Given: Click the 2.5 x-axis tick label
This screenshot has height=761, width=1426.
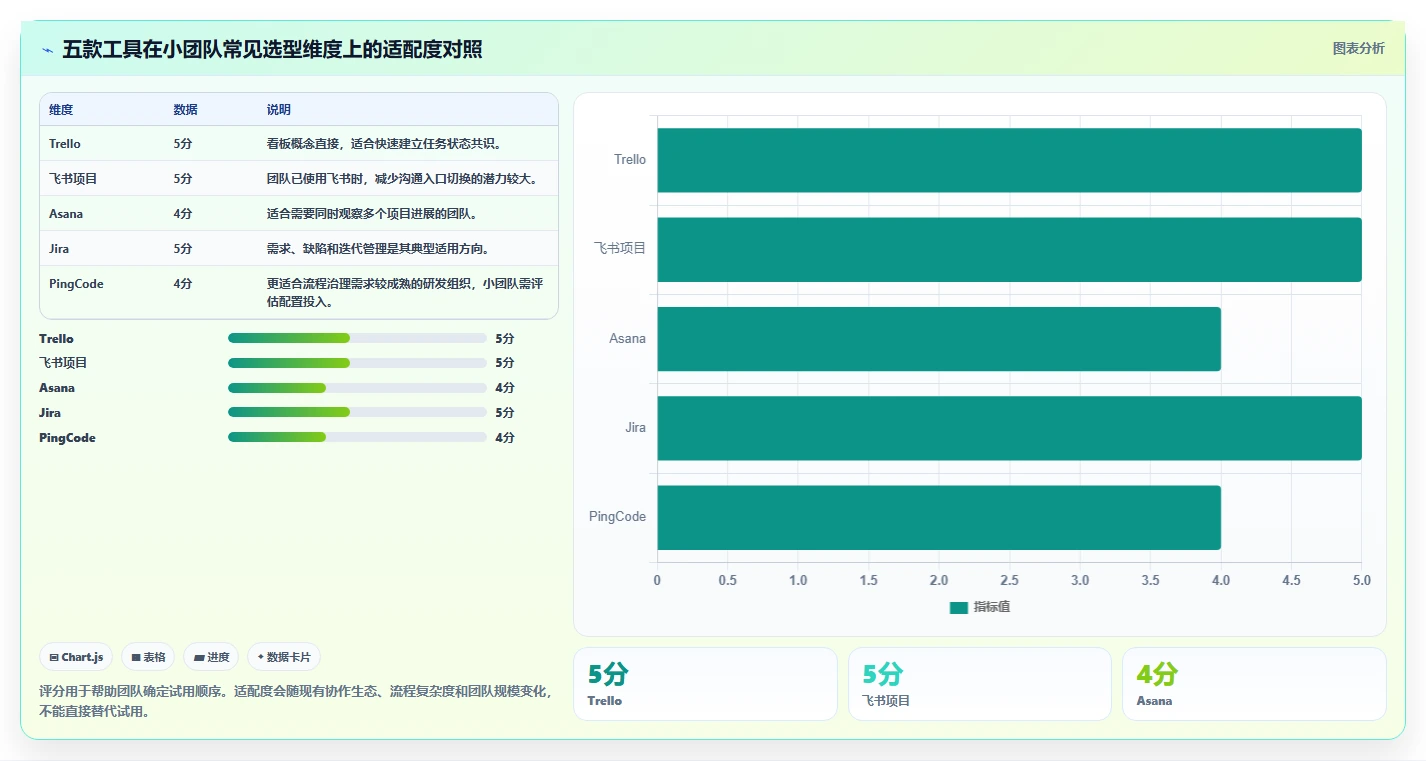Looking at the screenshot, I should coord(1009,581).
